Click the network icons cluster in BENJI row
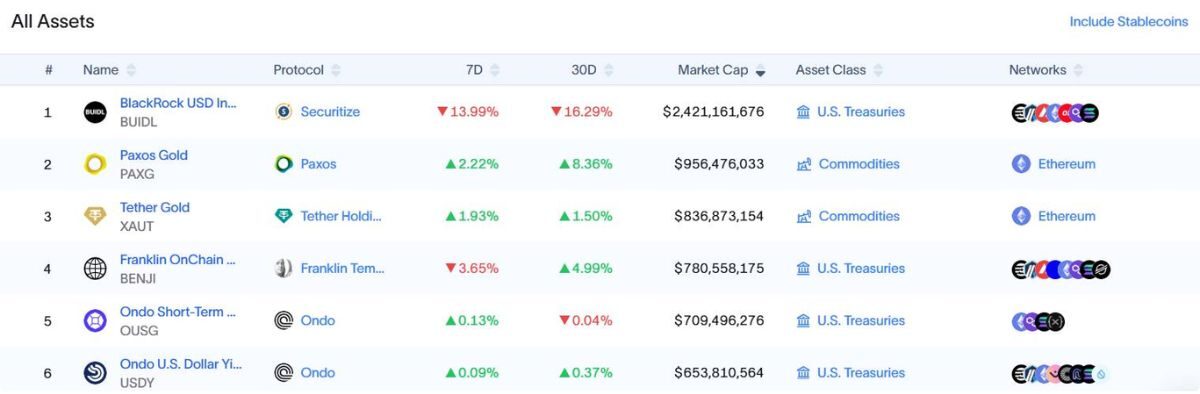Image resolution: width=1200 pixels, height=394 pixels. (1061, 269)
